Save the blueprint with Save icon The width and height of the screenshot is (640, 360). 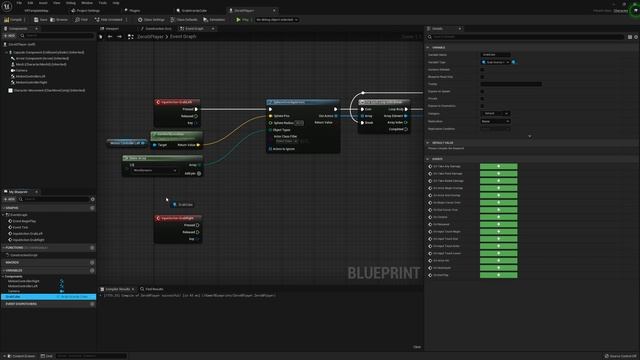pos(40,20)
